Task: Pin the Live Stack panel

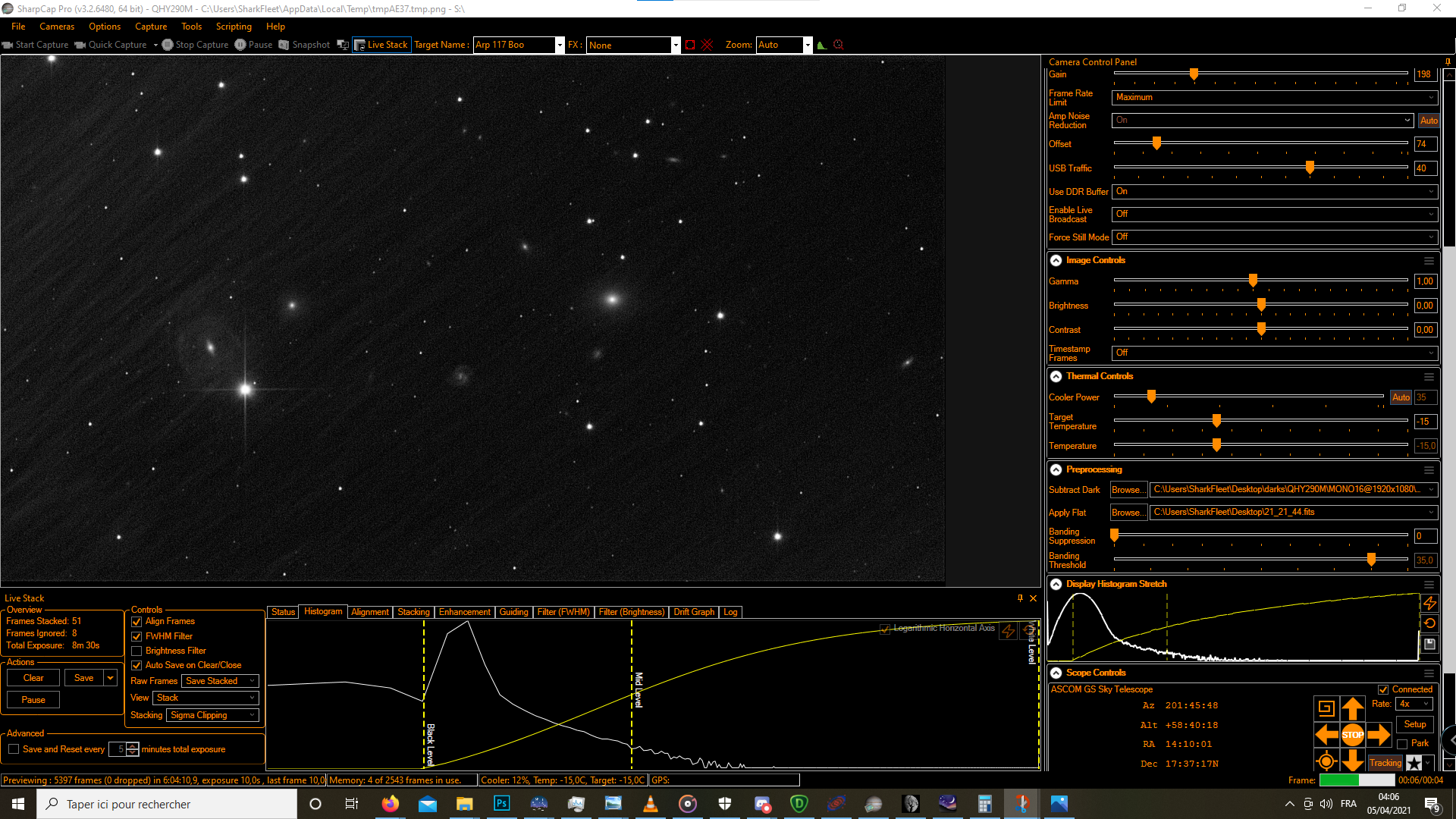Action: tap(1020, 598)
